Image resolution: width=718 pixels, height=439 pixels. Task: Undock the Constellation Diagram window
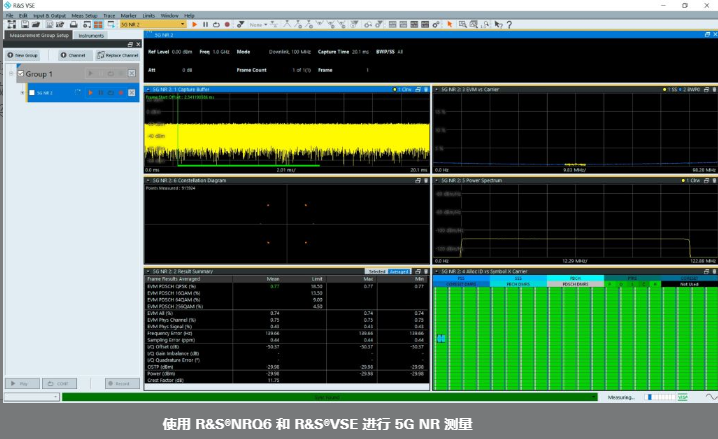point(418,180)
